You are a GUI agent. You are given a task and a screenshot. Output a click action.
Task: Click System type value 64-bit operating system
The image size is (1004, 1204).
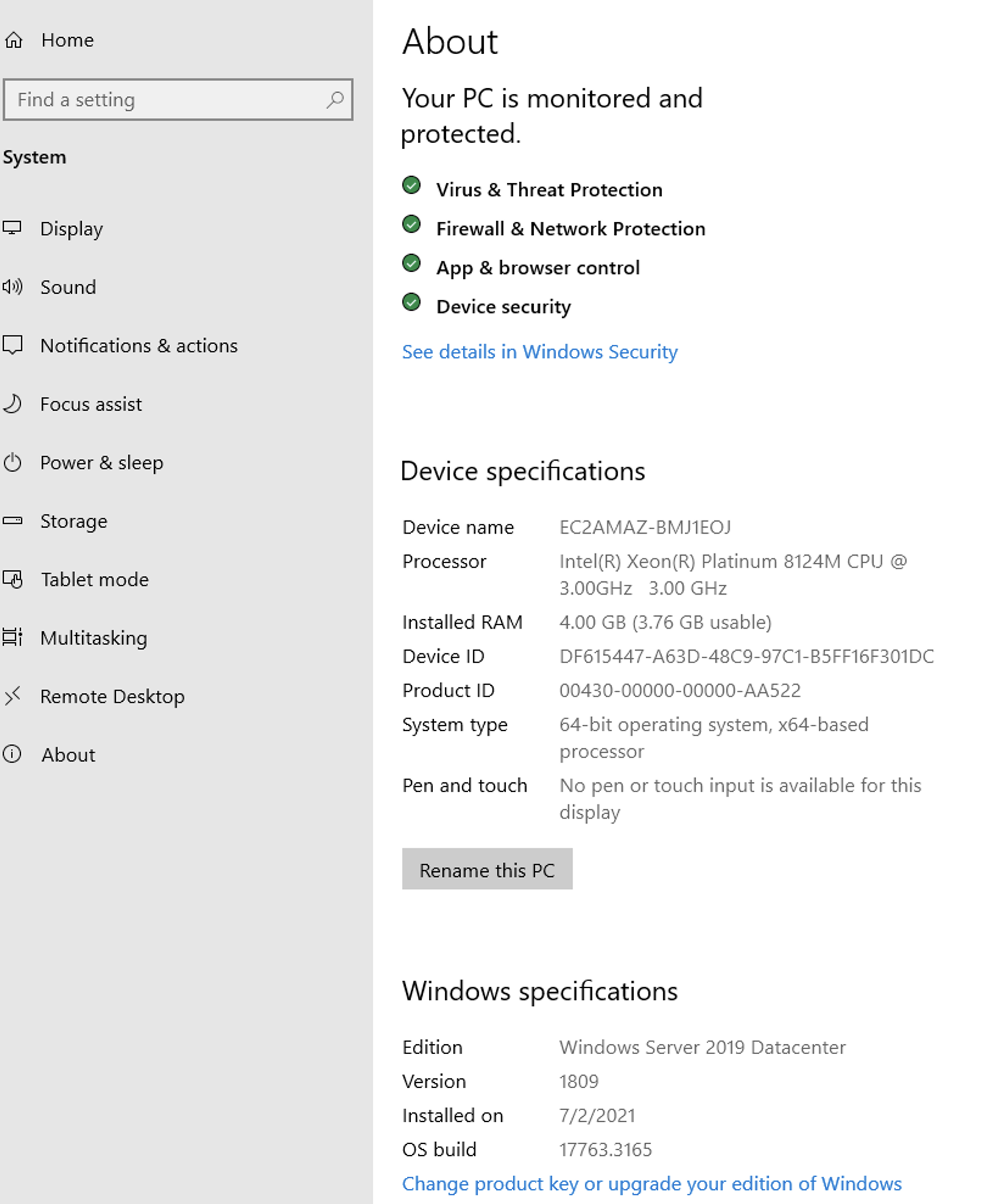click(x=714, y=738)
